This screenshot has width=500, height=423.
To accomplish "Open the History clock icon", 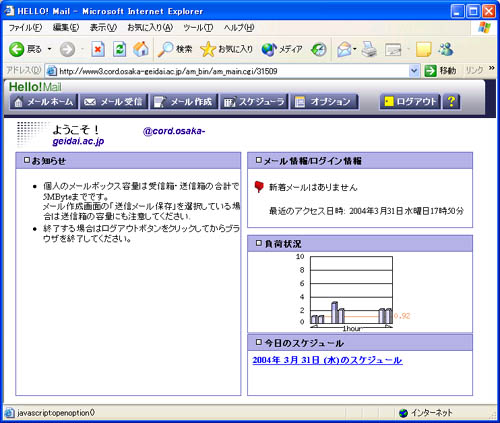I will tap(319, 50).
